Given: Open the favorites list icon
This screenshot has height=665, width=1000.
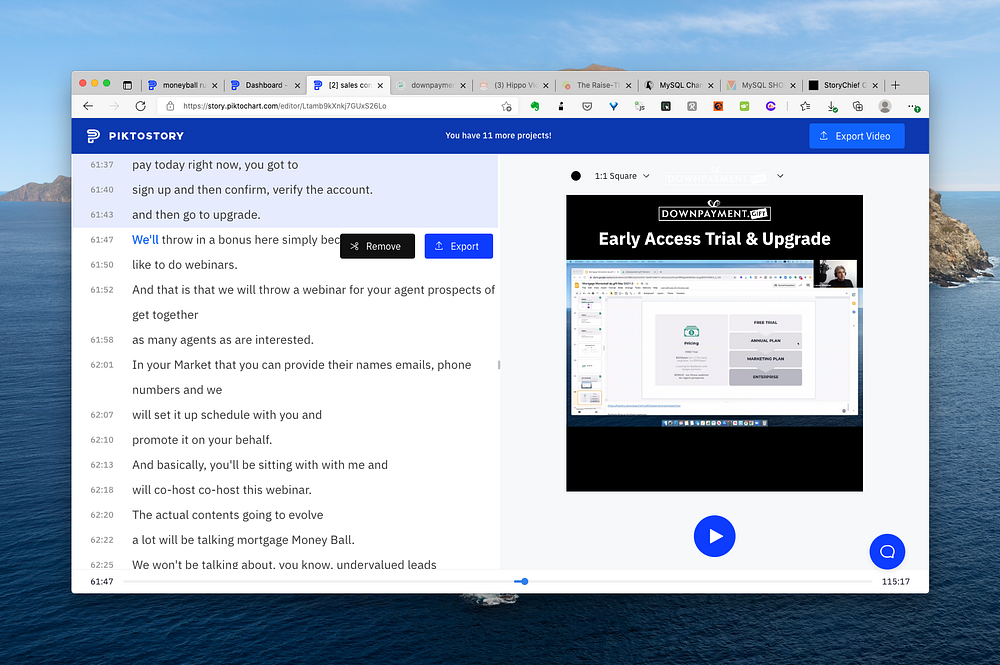Looking at the screenshot, I should (805, 106).
